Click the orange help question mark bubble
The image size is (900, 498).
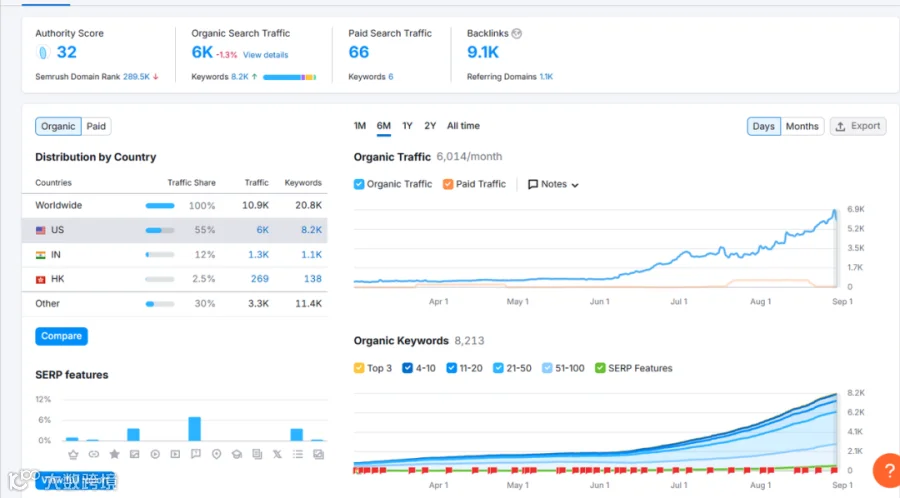(x=887, y=470)
